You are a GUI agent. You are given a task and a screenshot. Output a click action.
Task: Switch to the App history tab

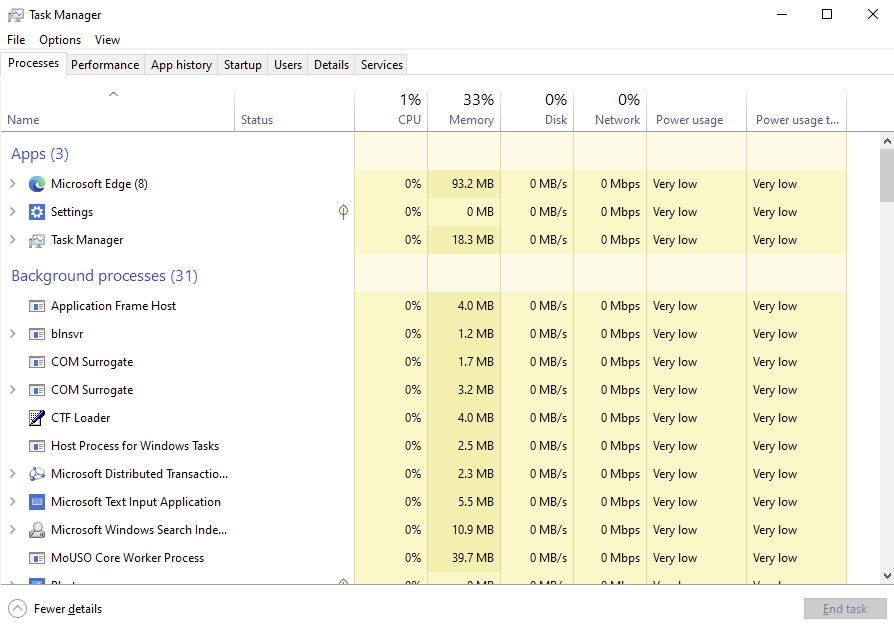pos(181,65)
